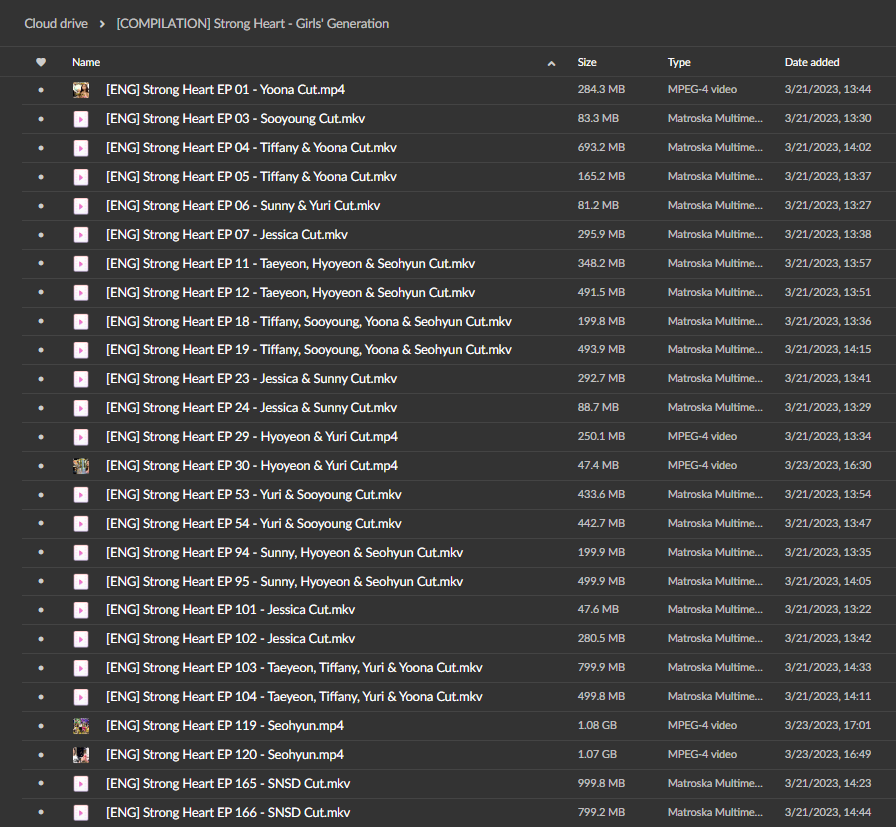The height and width of the screenshot is (827, 896).
Task: Toggle sort direction arrow in Name header
Action: [x=551, y=63]
